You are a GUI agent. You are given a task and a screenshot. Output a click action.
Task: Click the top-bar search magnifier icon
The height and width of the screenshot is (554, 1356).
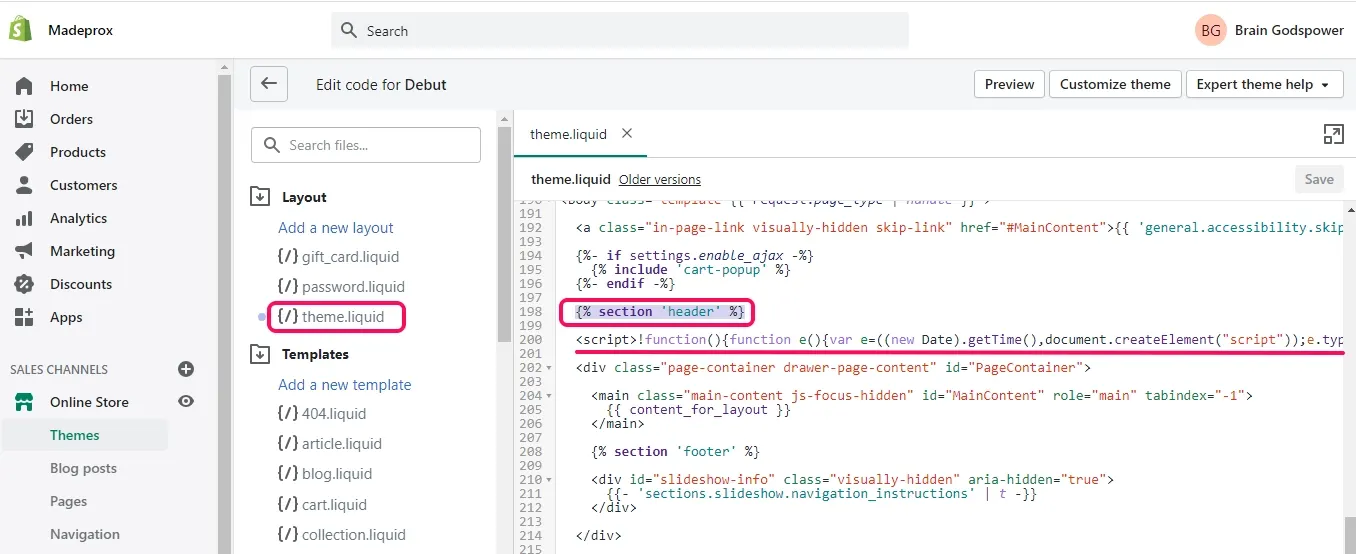click(x=349, y=31)
